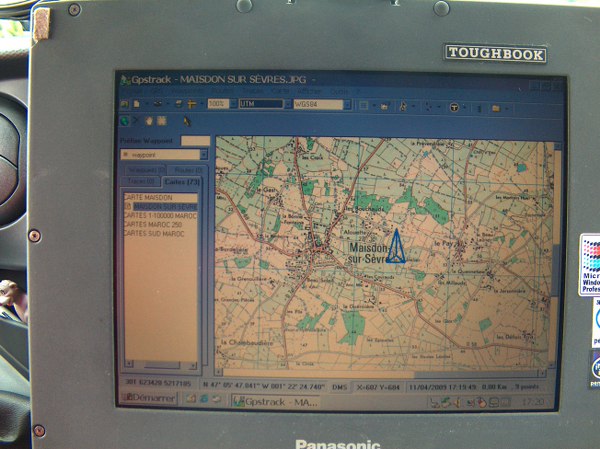Switch to the Routes tab

tap(185, 170)
